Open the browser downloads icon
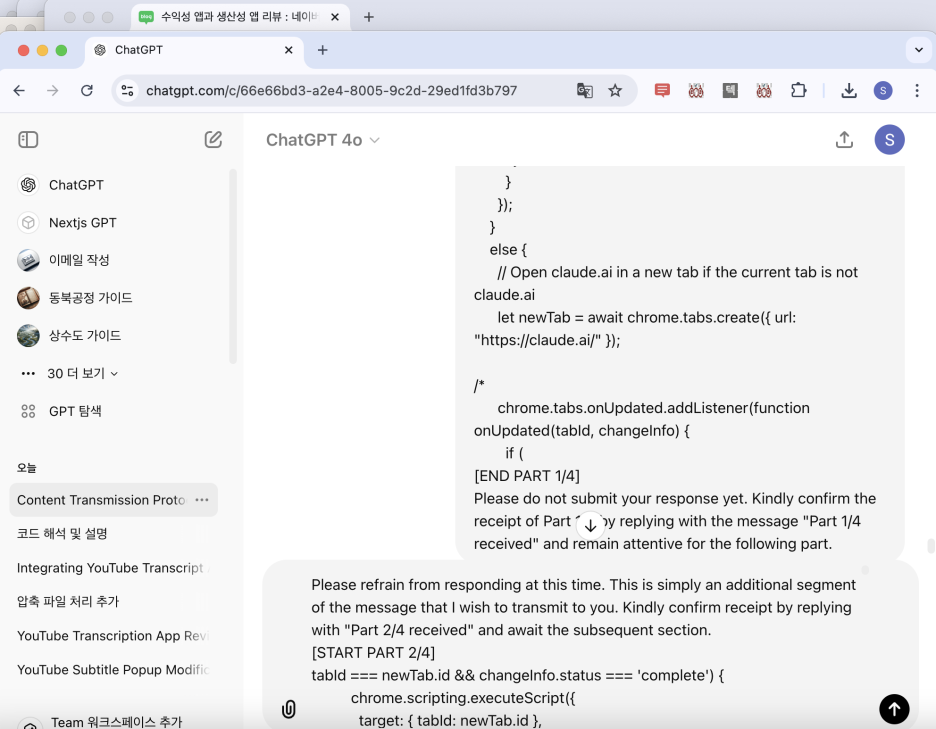936x729 pixels. click(x=849, y=90)
